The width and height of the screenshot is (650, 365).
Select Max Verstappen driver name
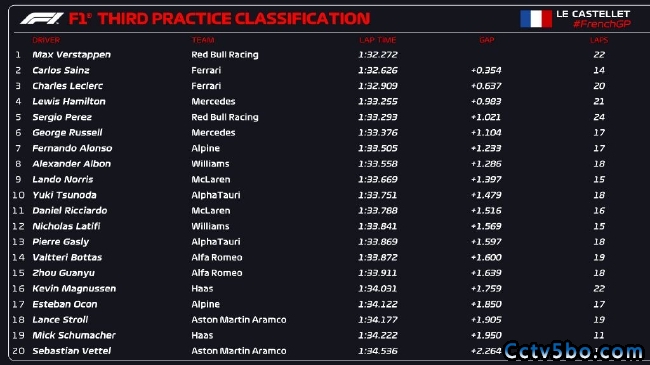(71, 55)
